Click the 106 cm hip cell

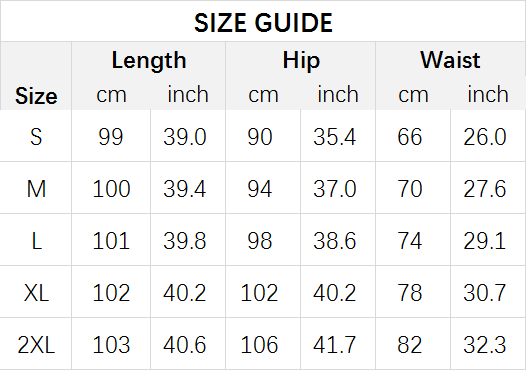[259, 345]
